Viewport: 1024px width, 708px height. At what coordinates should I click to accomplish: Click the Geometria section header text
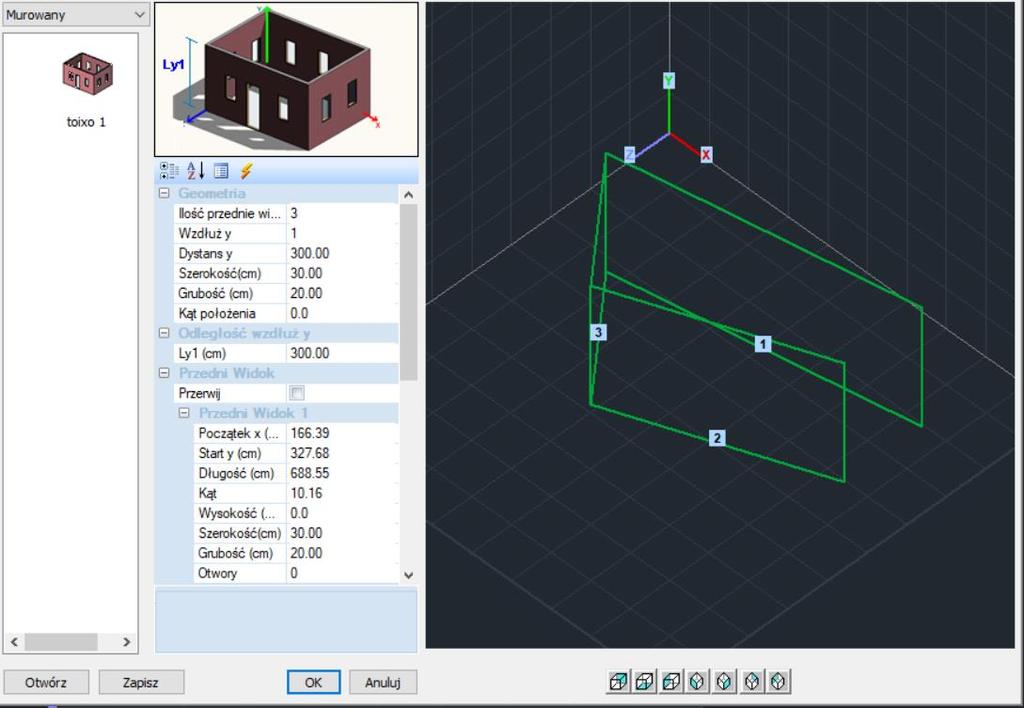tap(212, 193)
